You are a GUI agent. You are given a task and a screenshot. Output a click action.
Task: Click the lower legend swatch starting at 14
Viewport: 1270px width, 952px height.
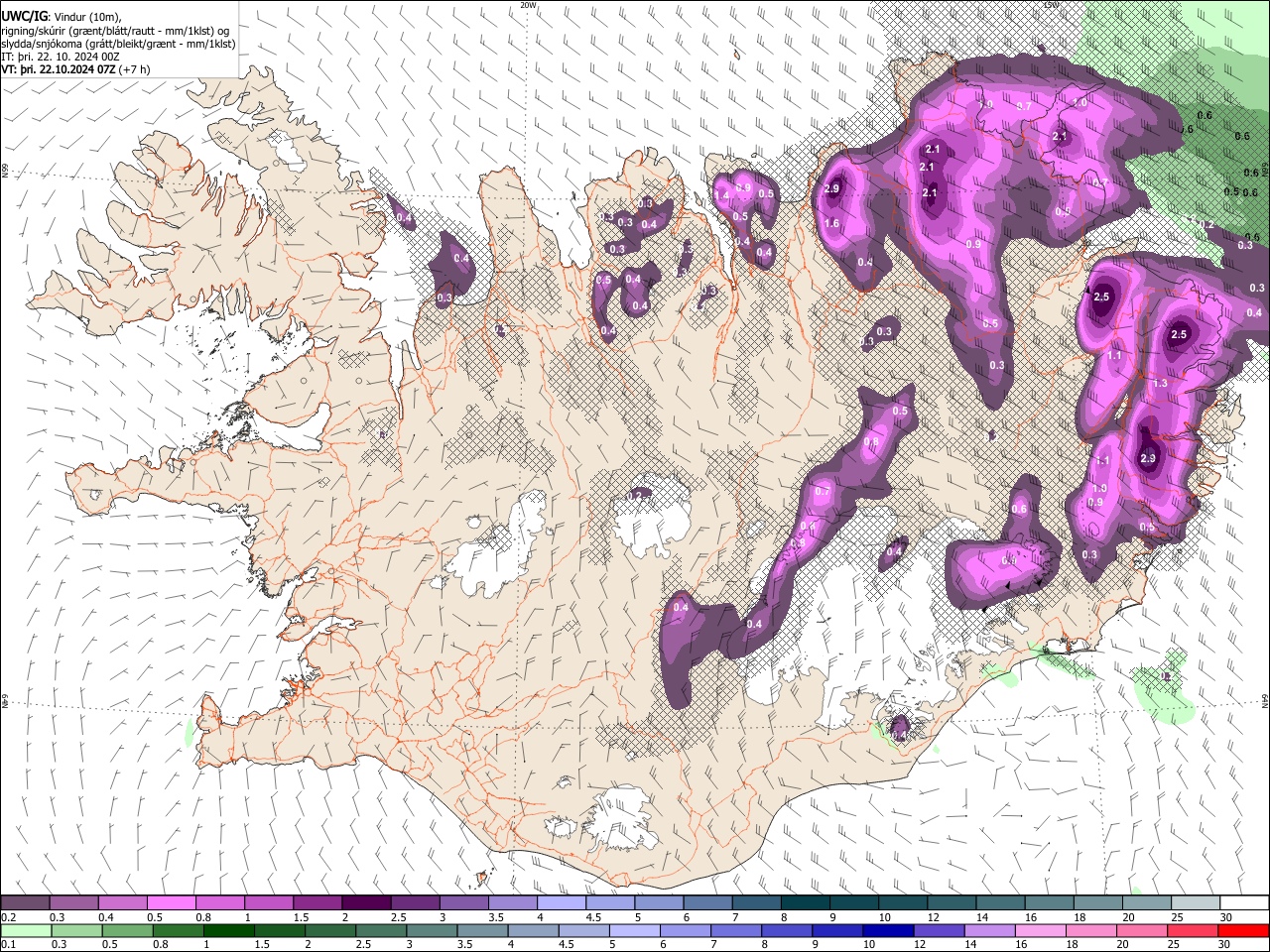tap(988, 930)
